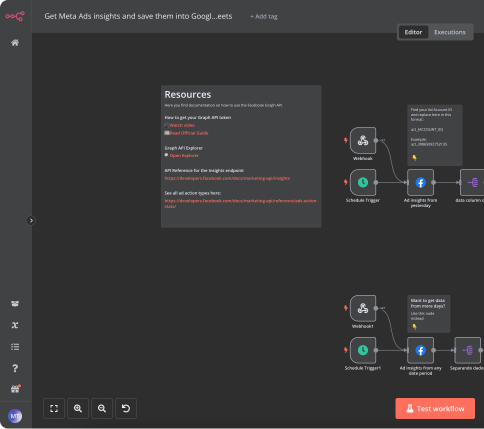484x429 pixels.
Task: Open the Variables icon in sidebar
Action: pyautogui.click(x=15, y=325)
